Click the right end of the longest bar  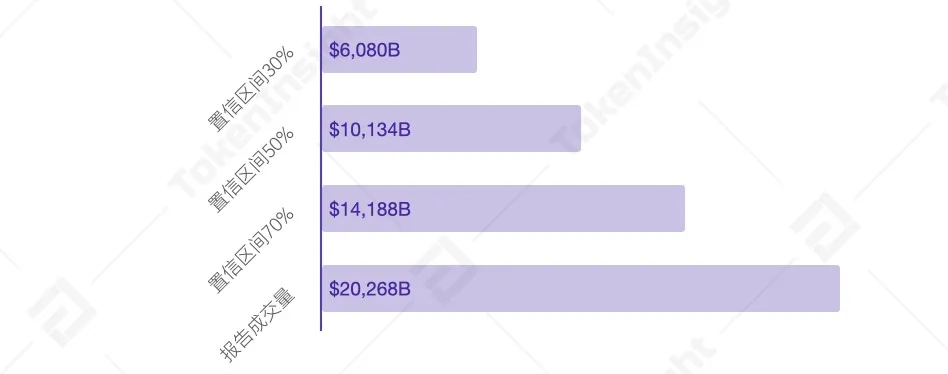point(837,288)
